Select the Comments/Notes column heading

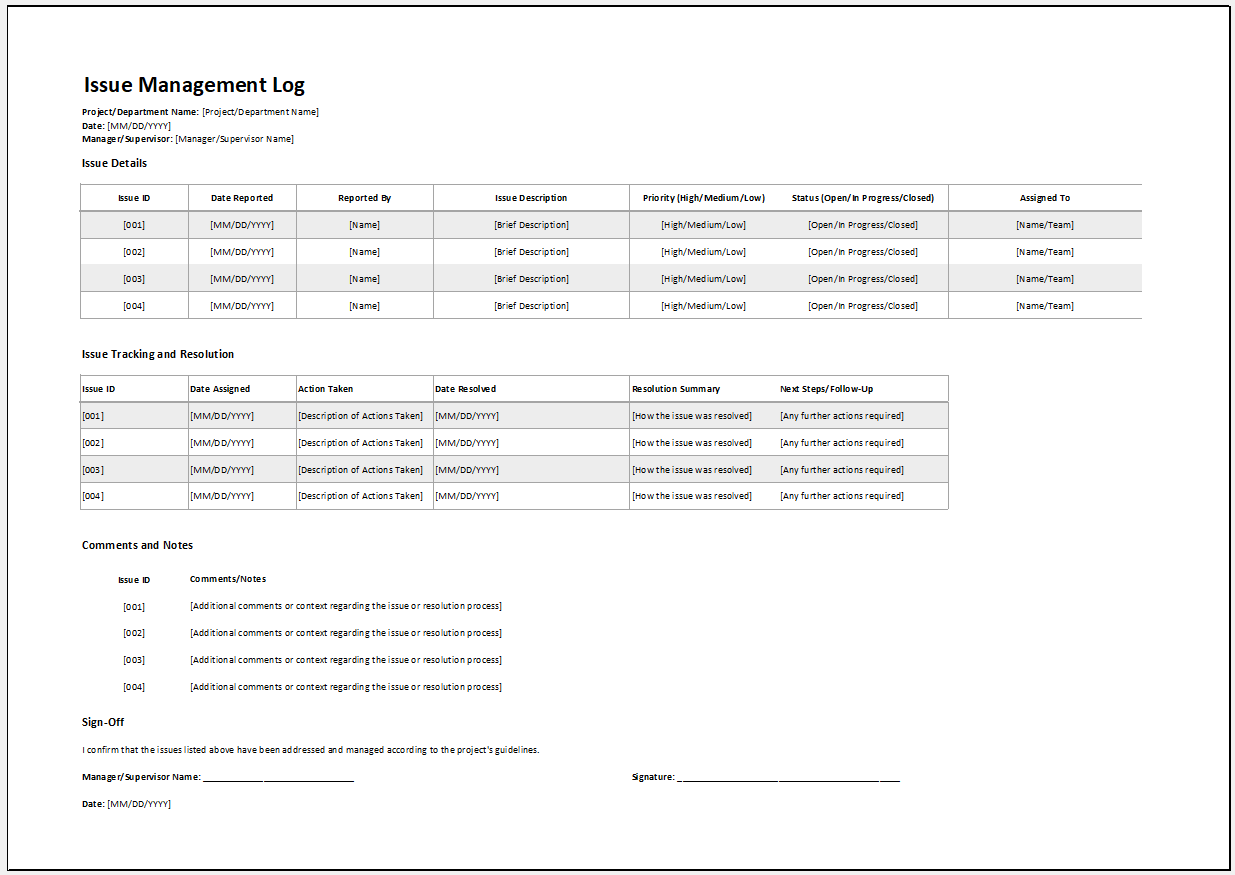(228, 579)
